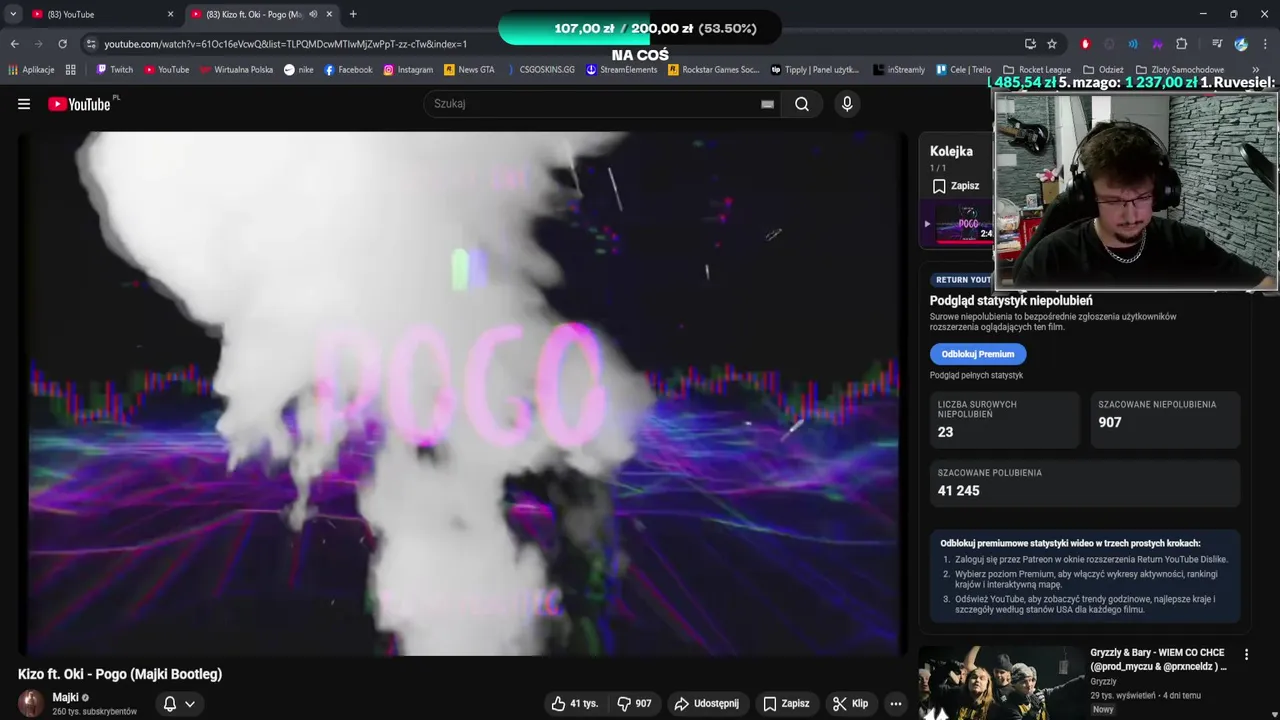Like the video with thumbs-up button

point(574,703)
